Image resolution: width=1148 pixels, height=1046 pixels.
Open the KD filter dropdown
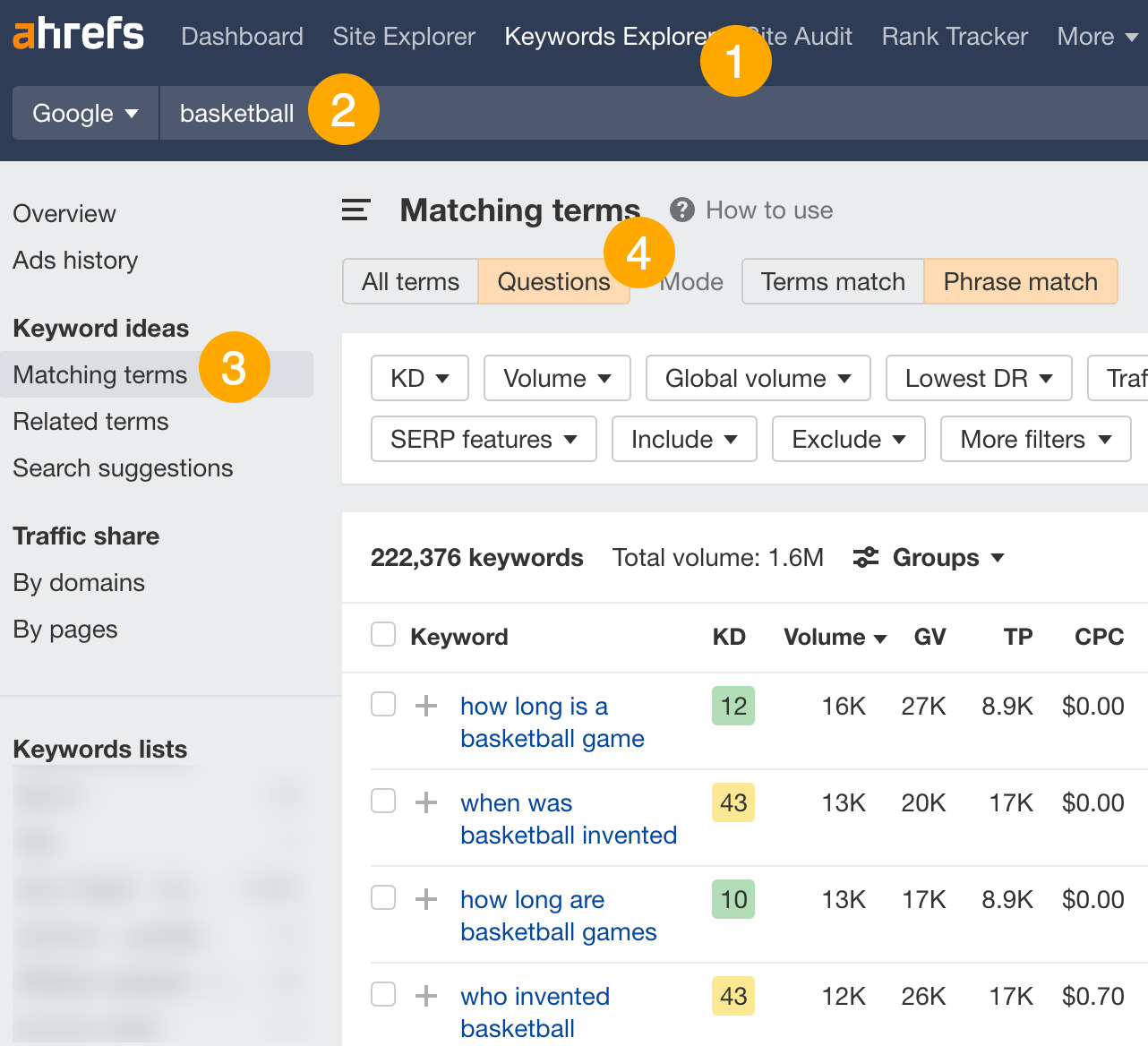coord(419,378)
